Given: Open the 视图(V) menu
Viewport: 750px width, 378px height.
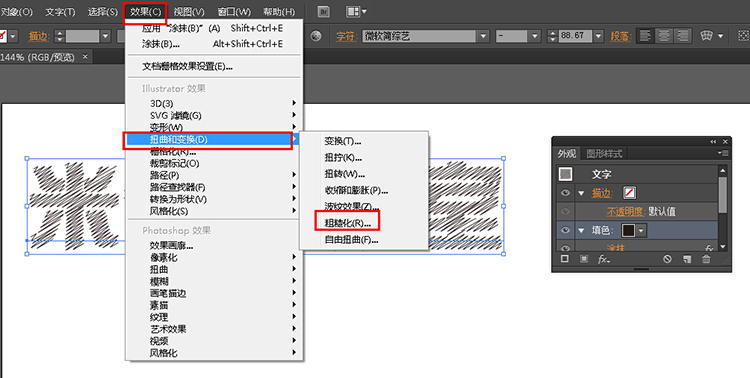Looking at the screenshot, I should coord(189,11).
